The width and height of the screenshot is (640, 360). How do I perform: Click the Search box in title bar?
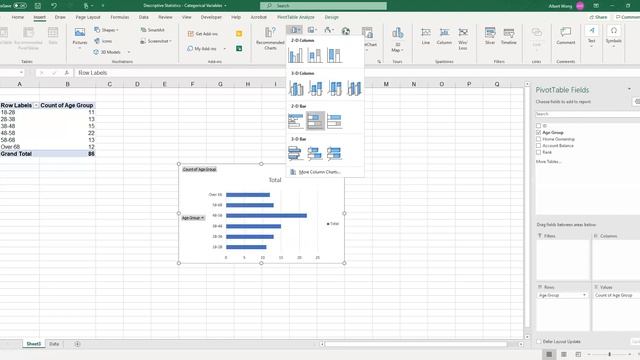(x=323, y=6)
